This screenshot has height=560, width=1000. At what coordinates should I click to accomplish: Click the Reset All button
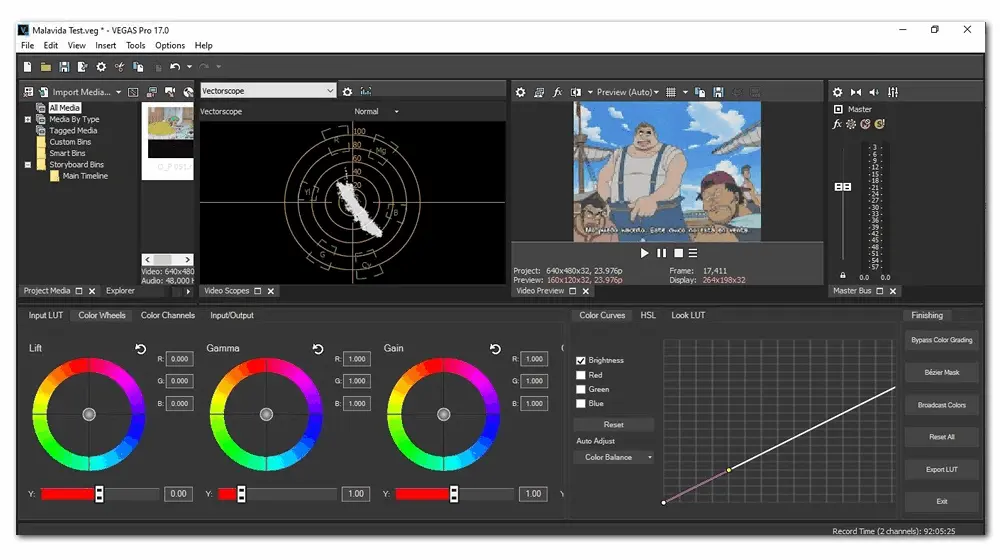[x=941, y=437]
